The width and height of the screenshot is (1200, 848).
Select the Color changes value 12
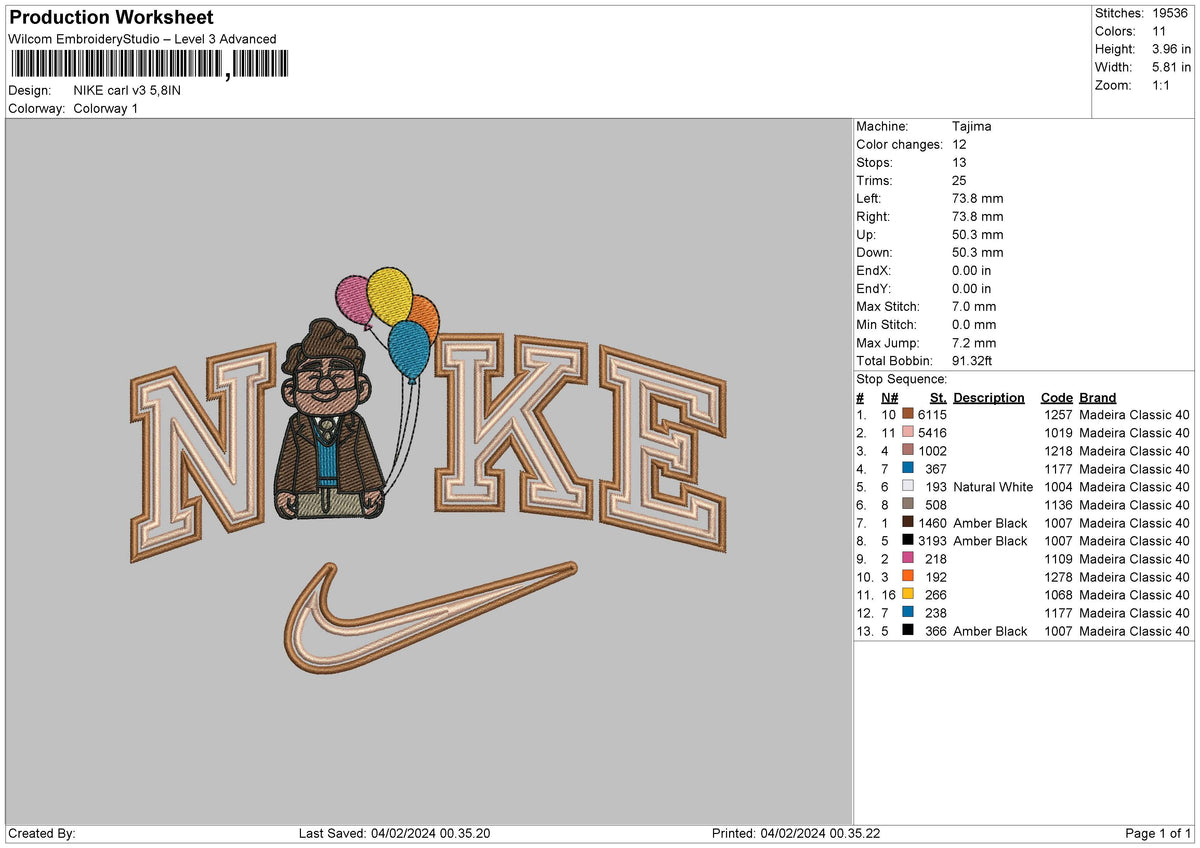pyautogui.click(x=960, y=145)
